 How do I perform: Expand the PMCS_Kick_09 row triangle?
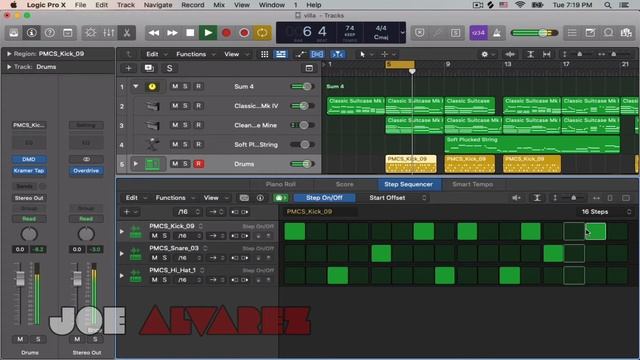pyautogui.click(x=122, y=231)
